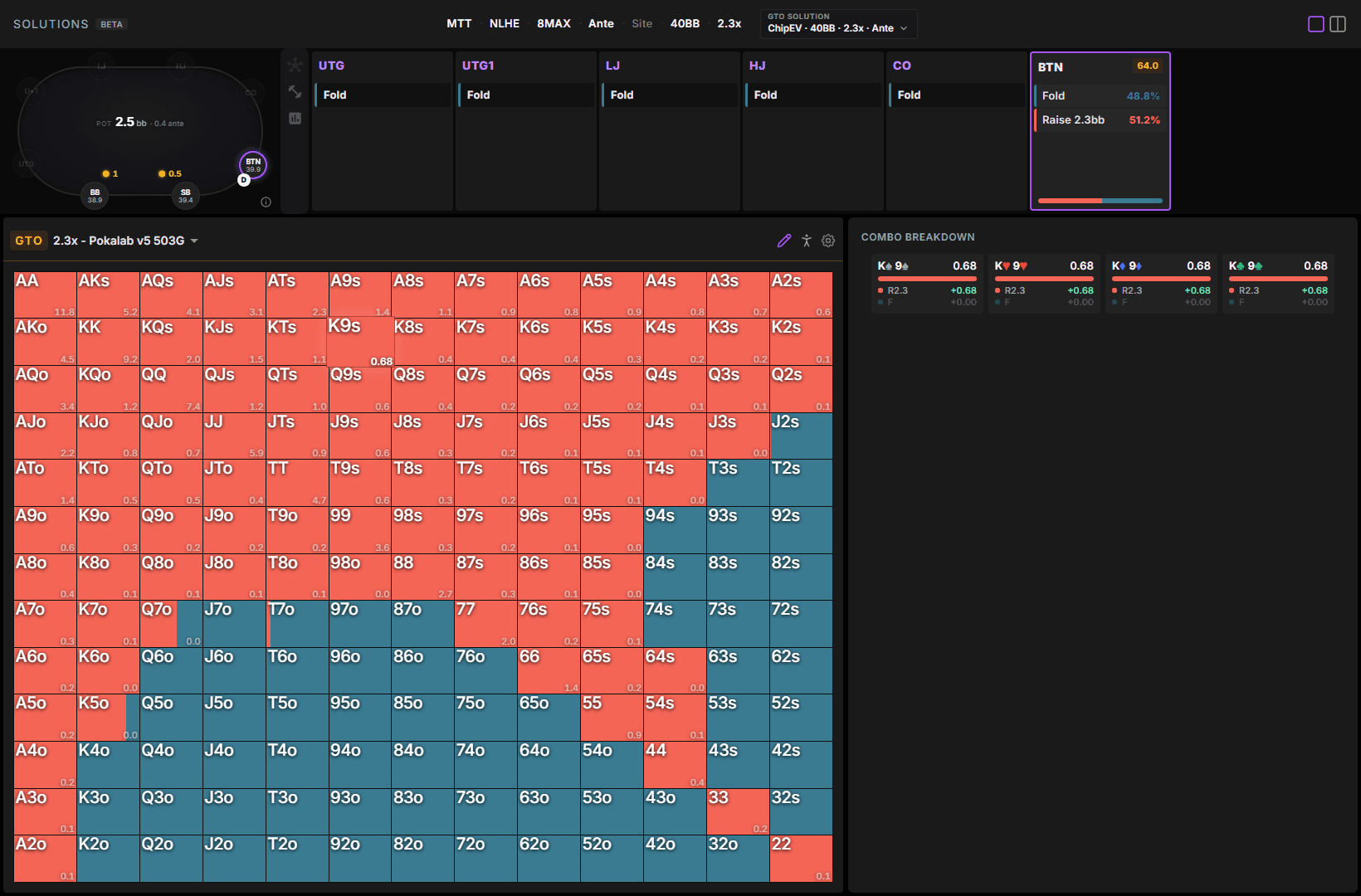Select single-panel layout icon
This screenshot has height=896, width=1361.
coord(1316,24)
